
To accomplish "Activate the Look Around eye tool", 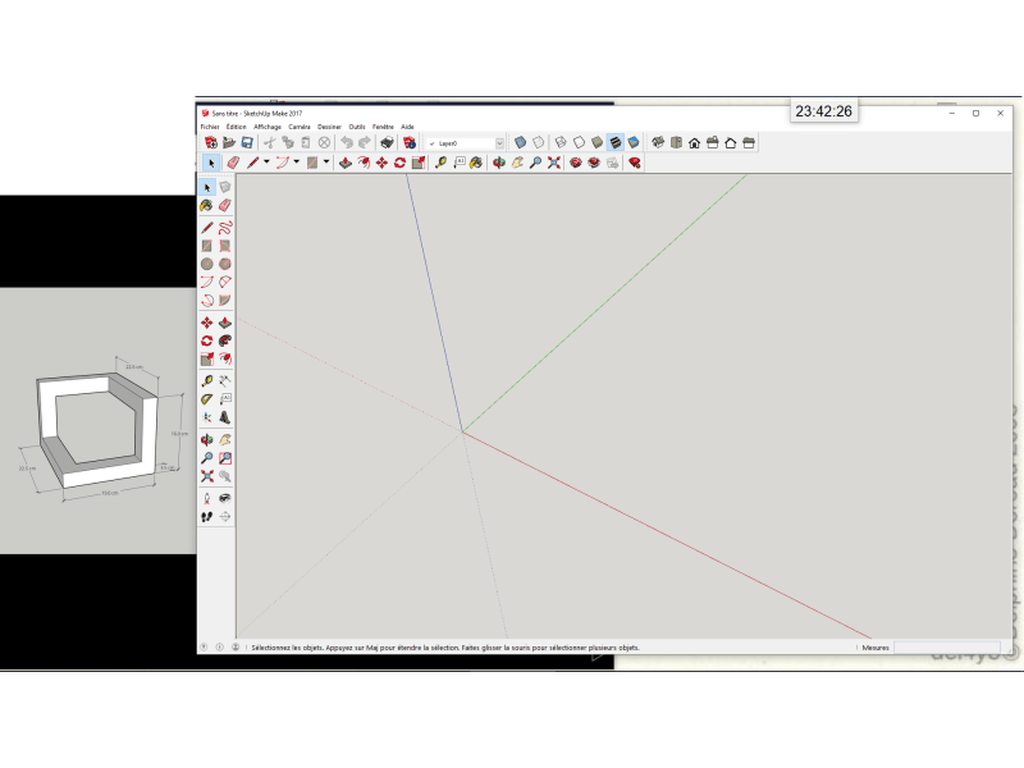I will pos(225,499).
